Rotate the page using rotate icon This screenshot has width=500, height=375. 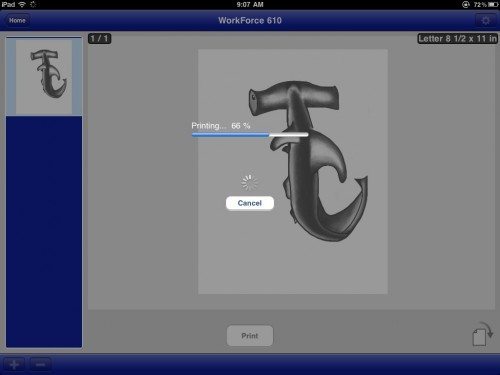click(483, 334)
